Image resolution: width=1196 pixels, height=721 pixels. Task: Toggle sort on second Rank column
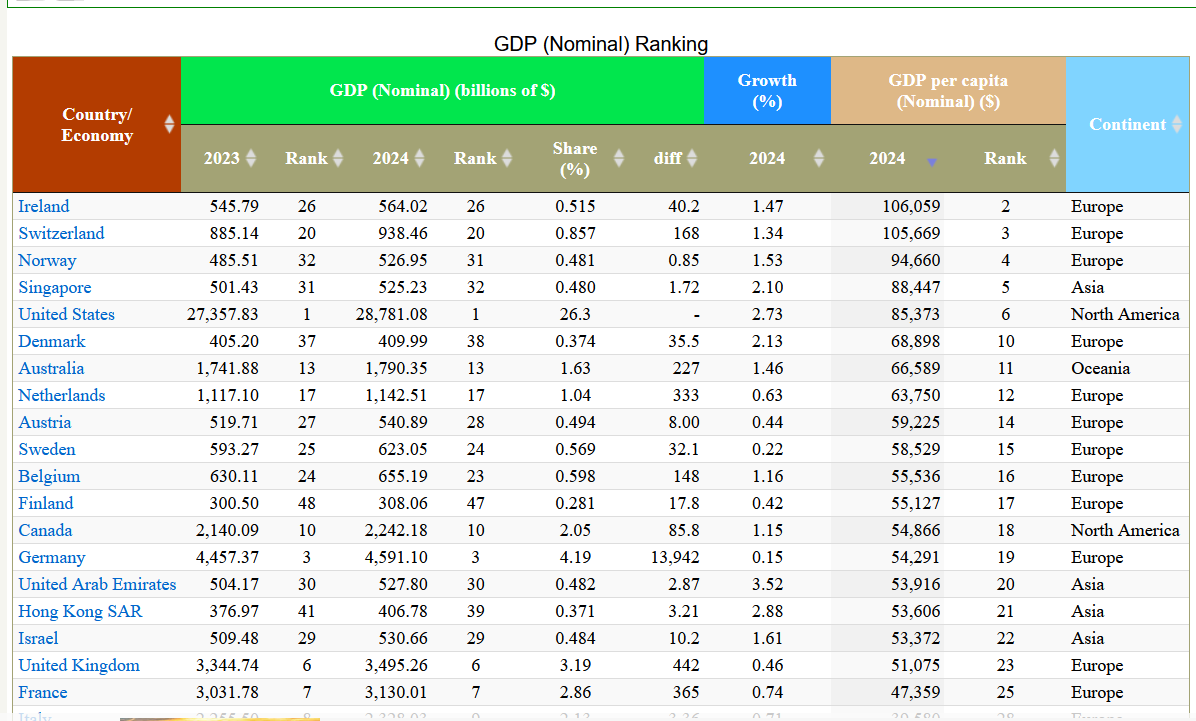[x=506, y=158]
